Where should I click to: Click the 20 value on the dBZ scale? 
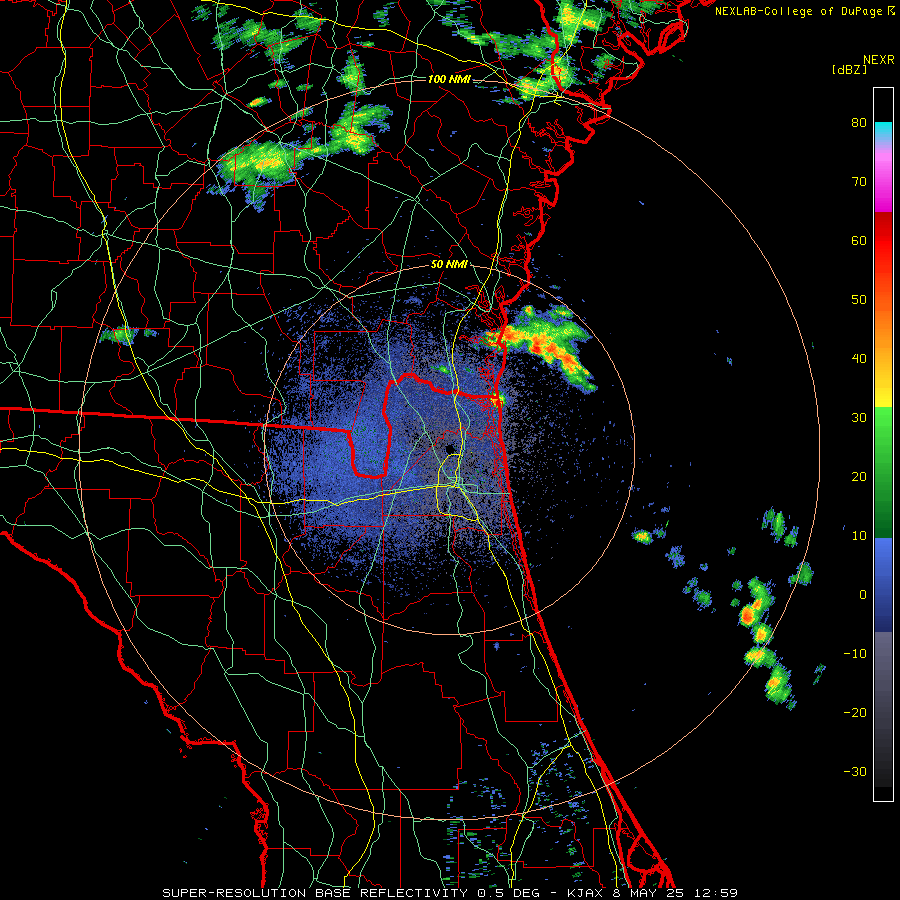[x=859, y=477]
